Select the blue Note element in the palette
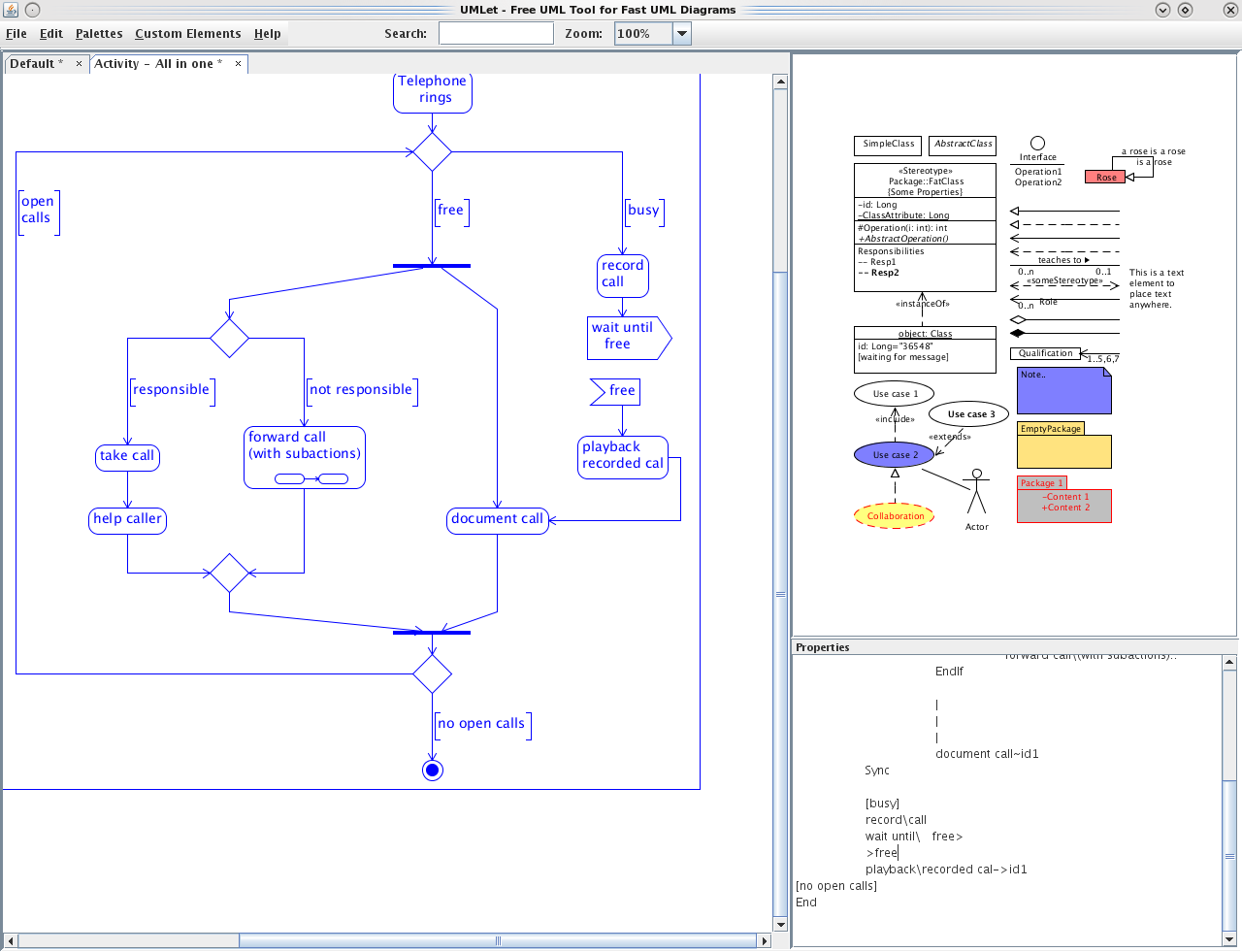The width and height of the screenshot is (1242, 952). [x=1062, y=389]
